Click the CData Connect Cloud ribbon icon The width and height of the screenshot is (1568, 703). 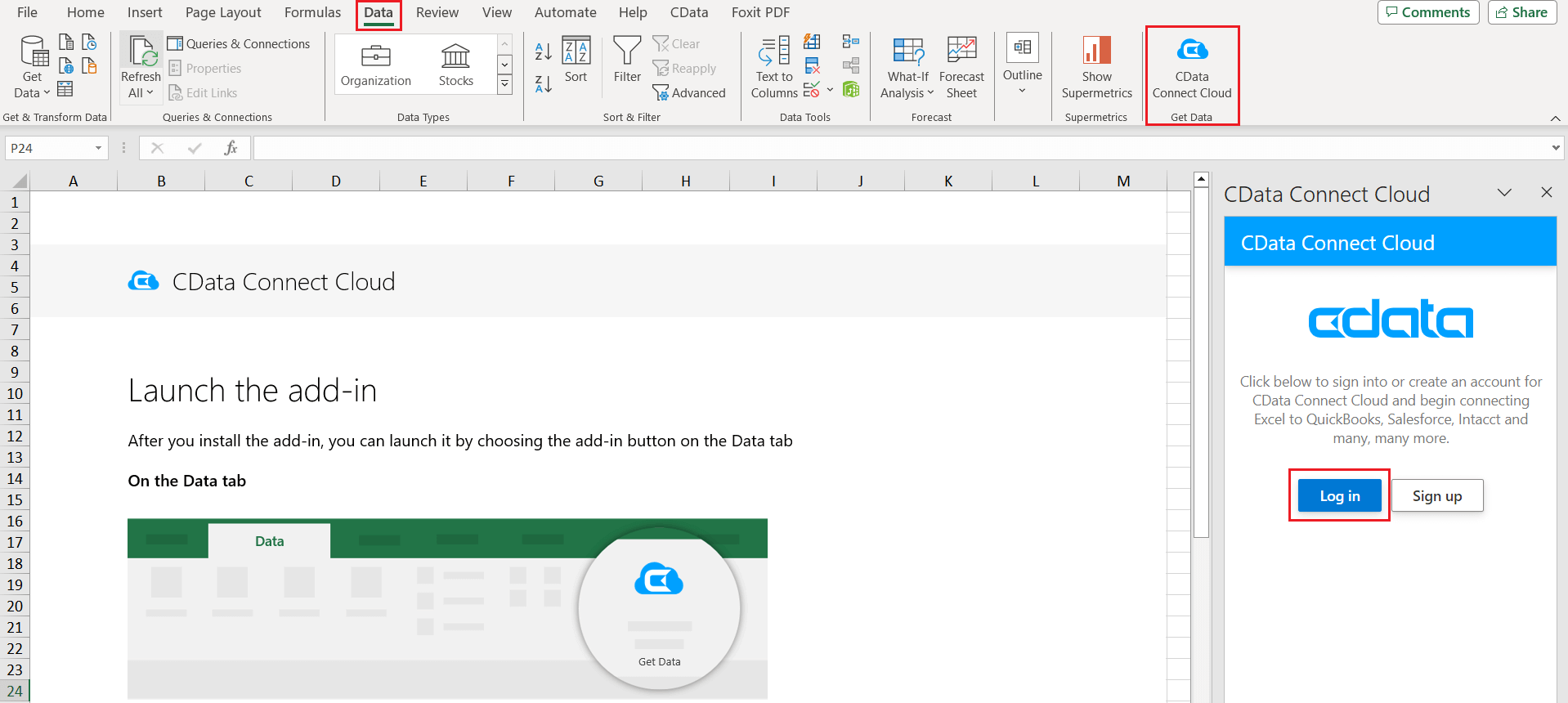[x=1191, y=51]
